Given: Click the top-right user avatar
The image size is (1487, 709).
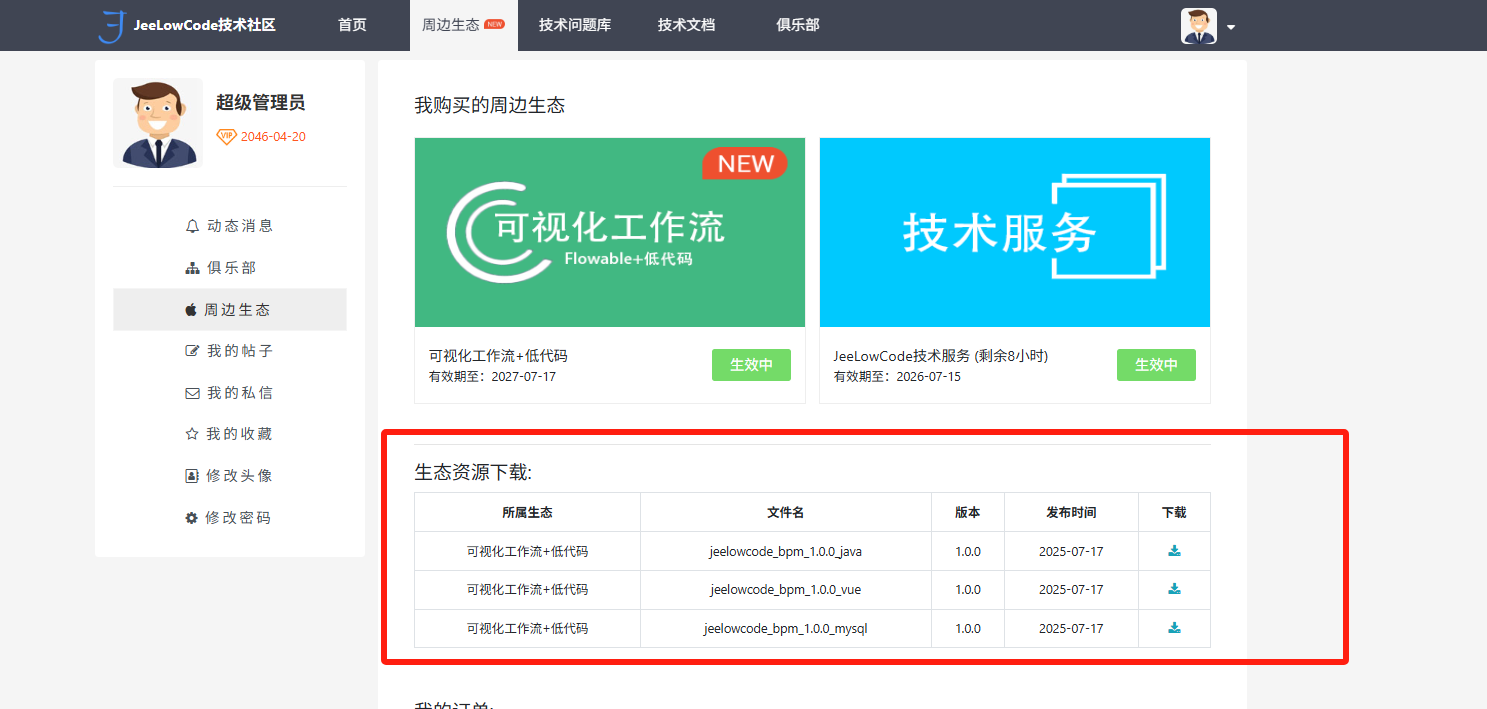Looking at the screenshot, I should 1198,26.
